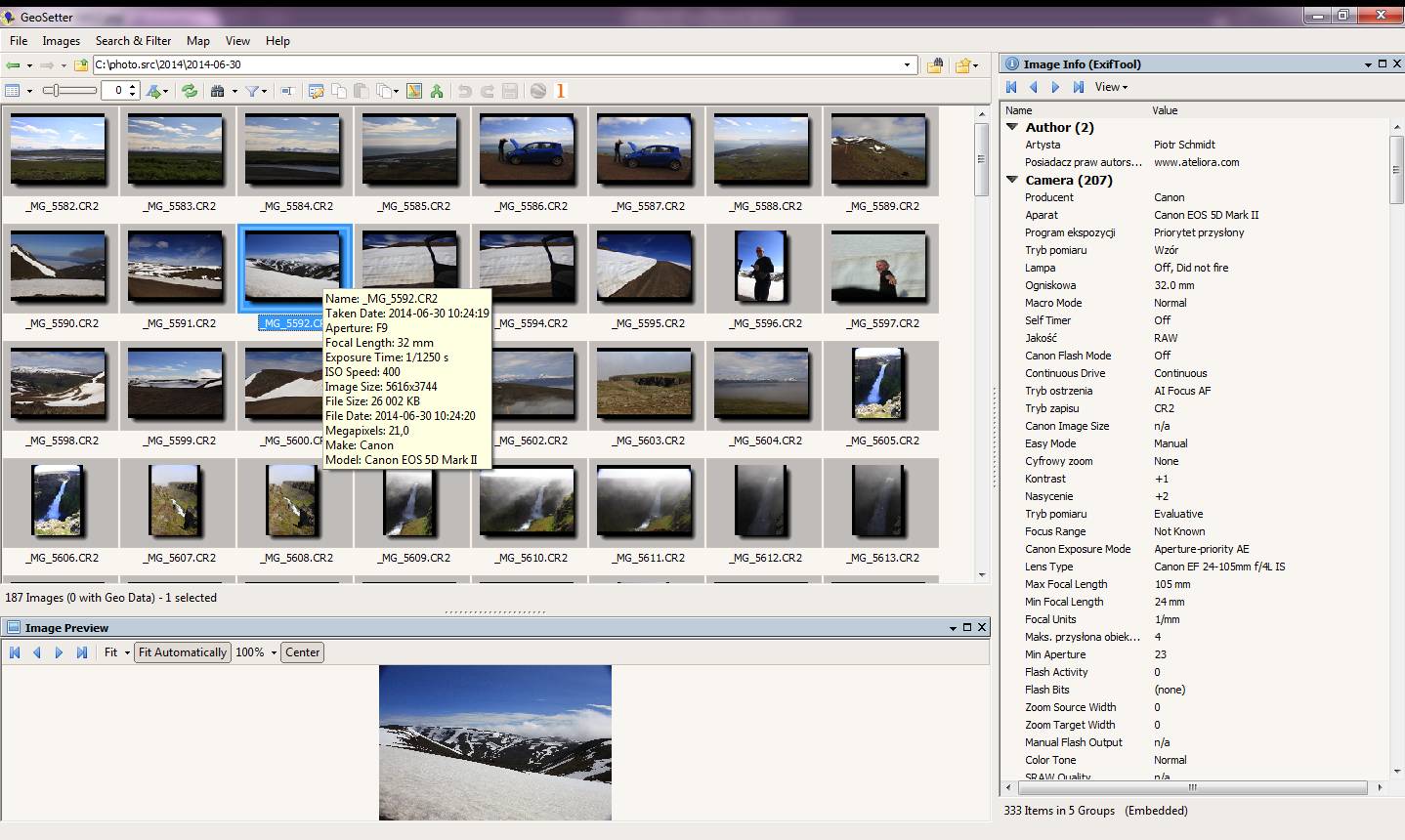
Task: Show next image in Image Preview panel
Action: coord(59,652)
